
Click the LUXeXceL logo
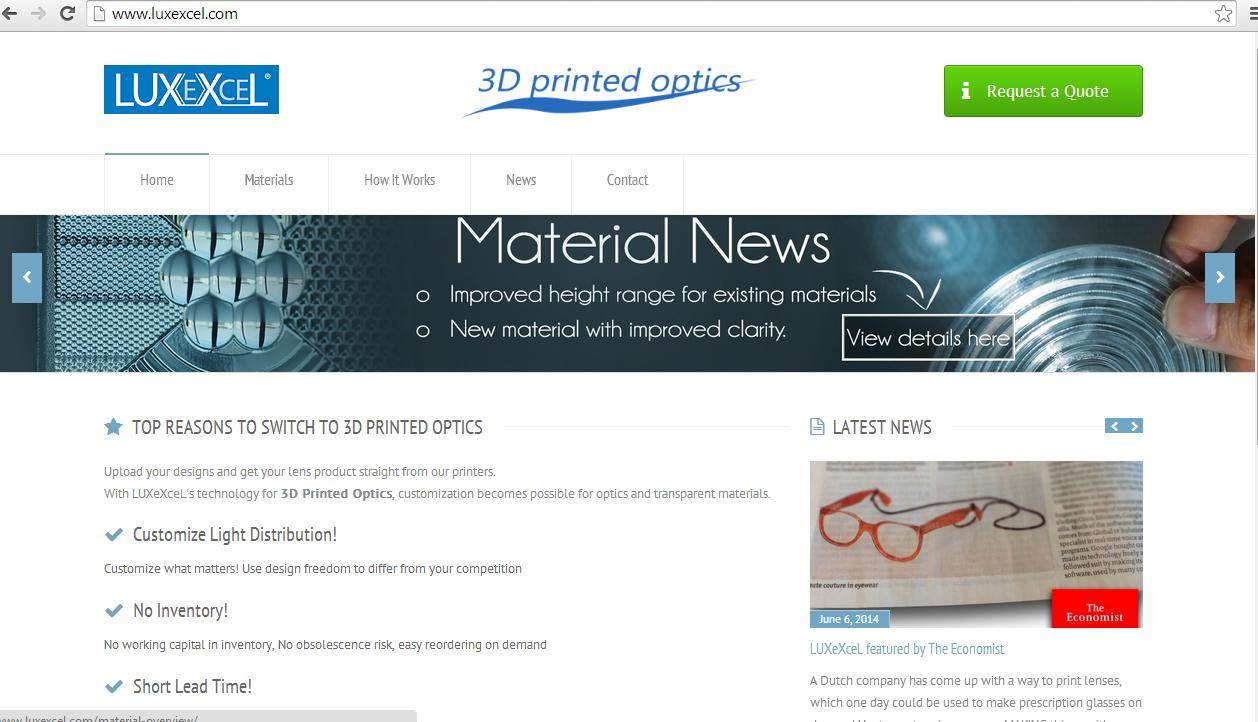tap(191, 90)
